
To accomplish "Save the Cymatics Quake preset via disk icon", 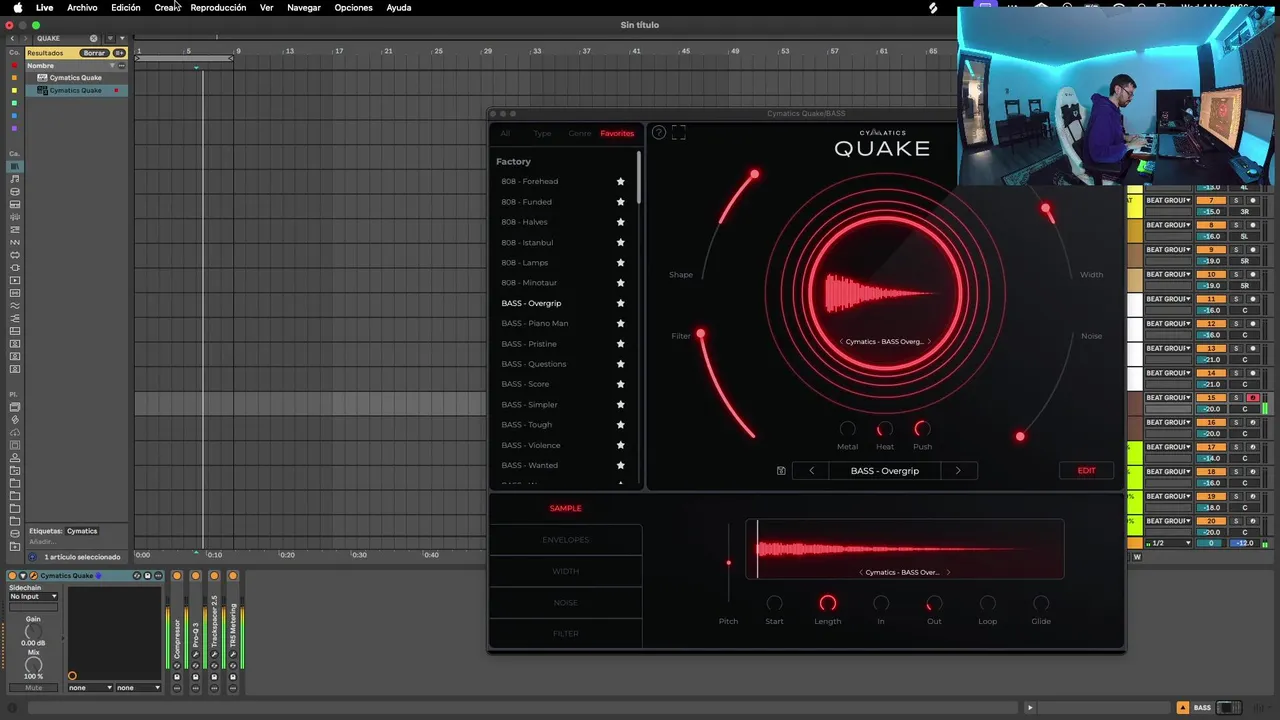I will tap(147, 576).
